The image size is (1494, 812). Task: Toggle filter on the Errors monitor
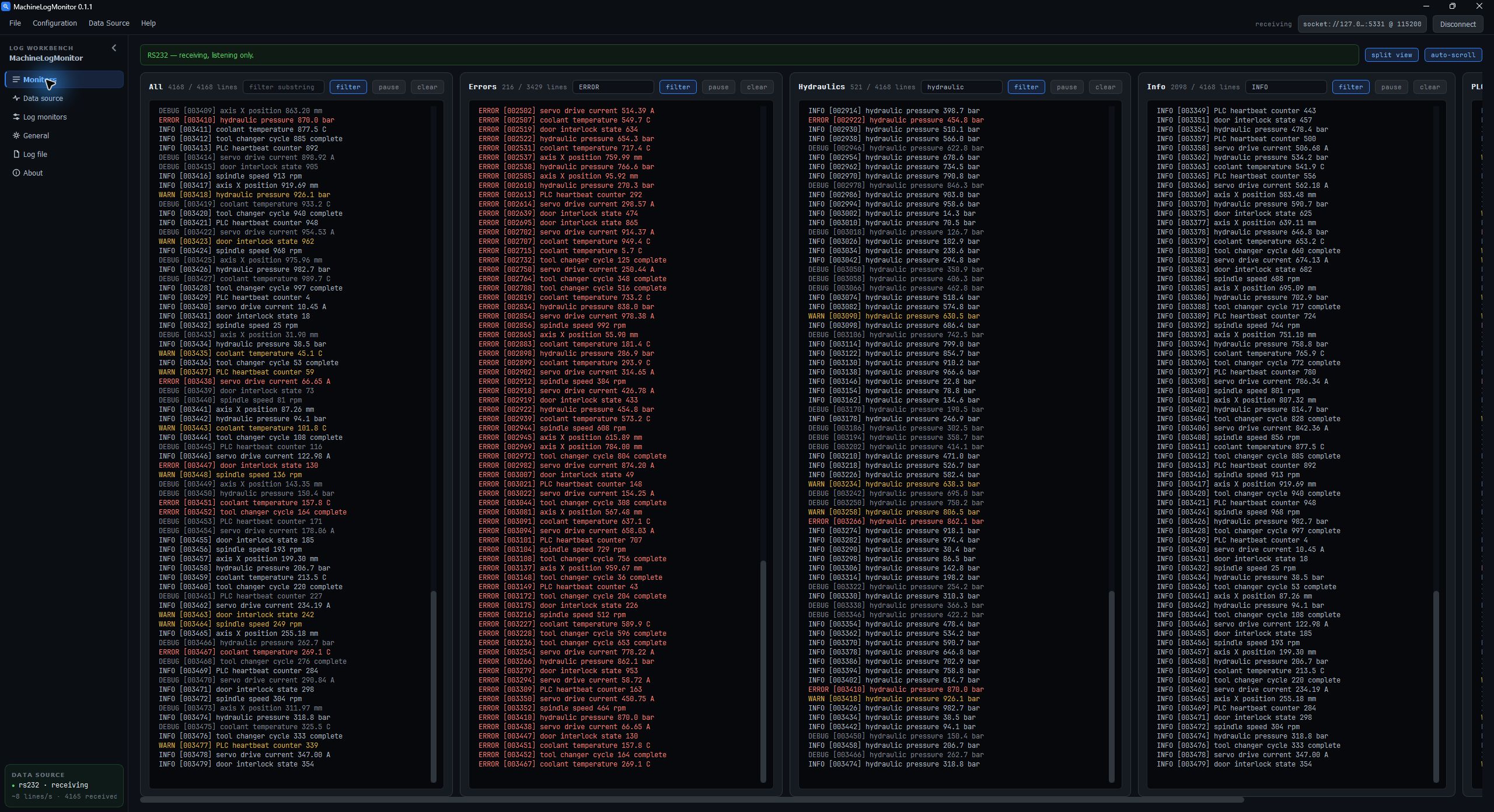(678, 87)
